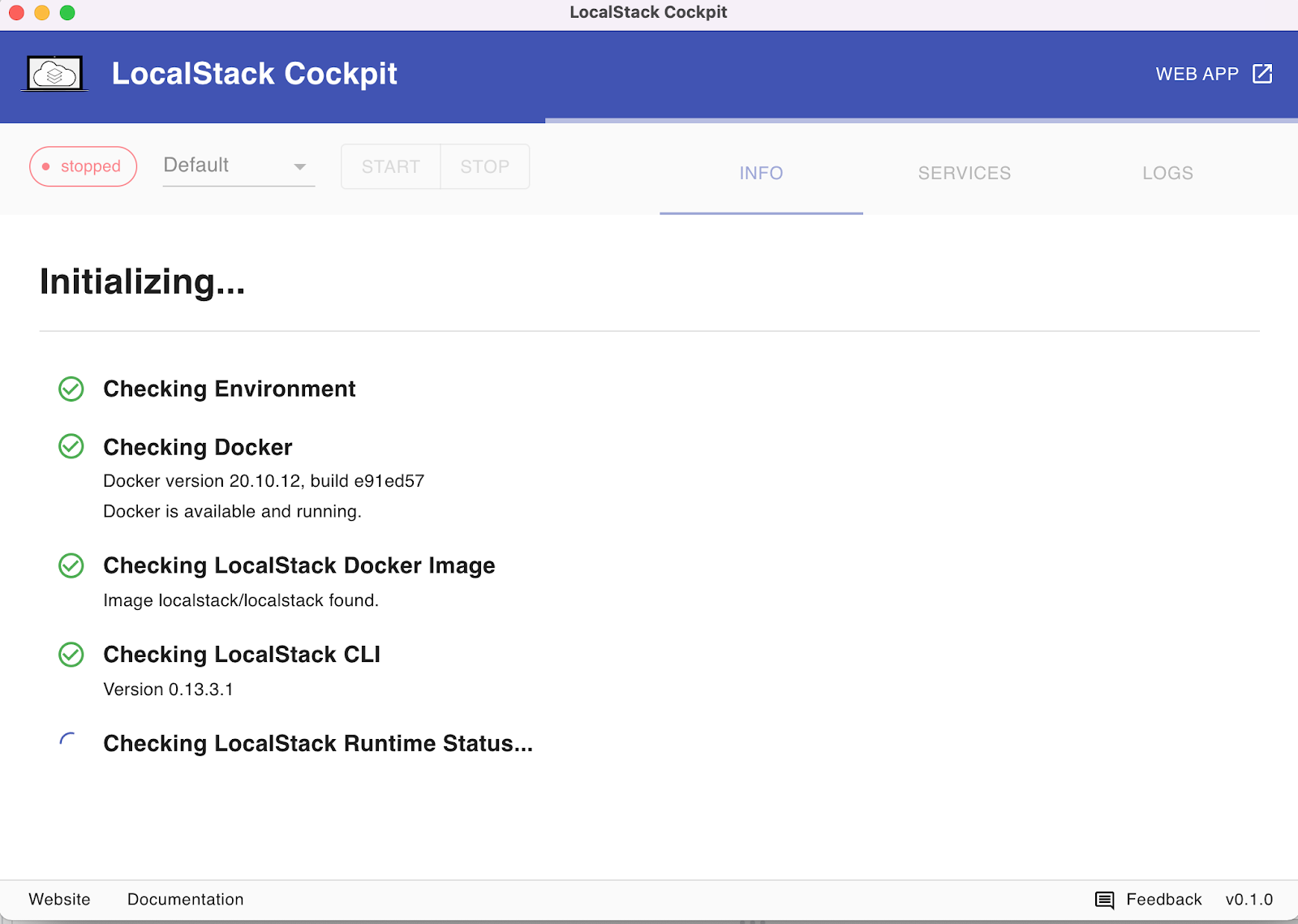This screenshot has height=924, width=1298.
Task: Click the WEB APP label
Action: [1197, 74]
